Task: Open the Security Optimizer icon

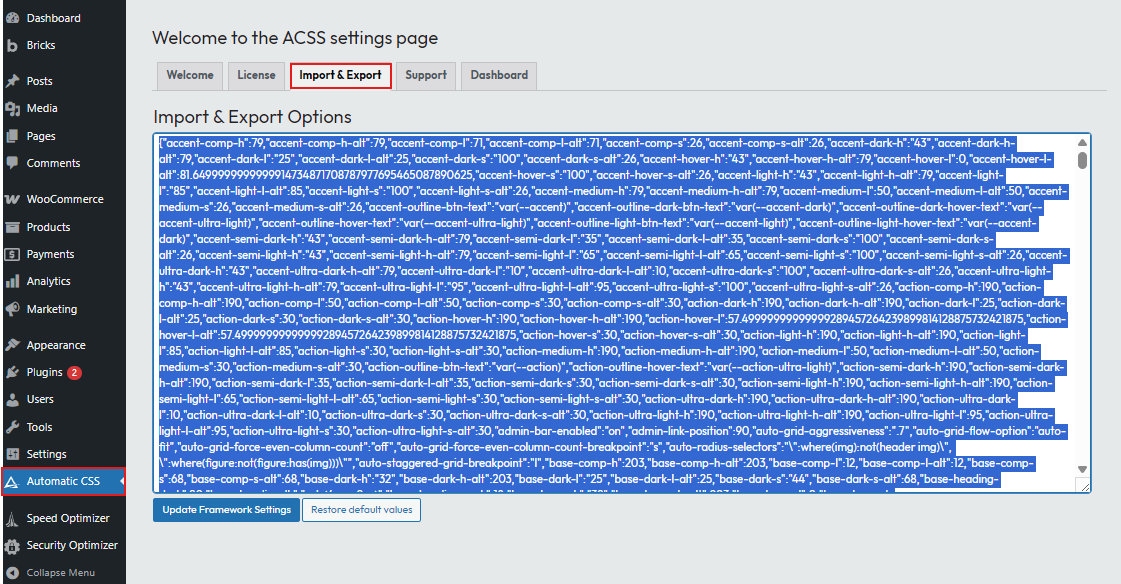Action: click(12, 545)
